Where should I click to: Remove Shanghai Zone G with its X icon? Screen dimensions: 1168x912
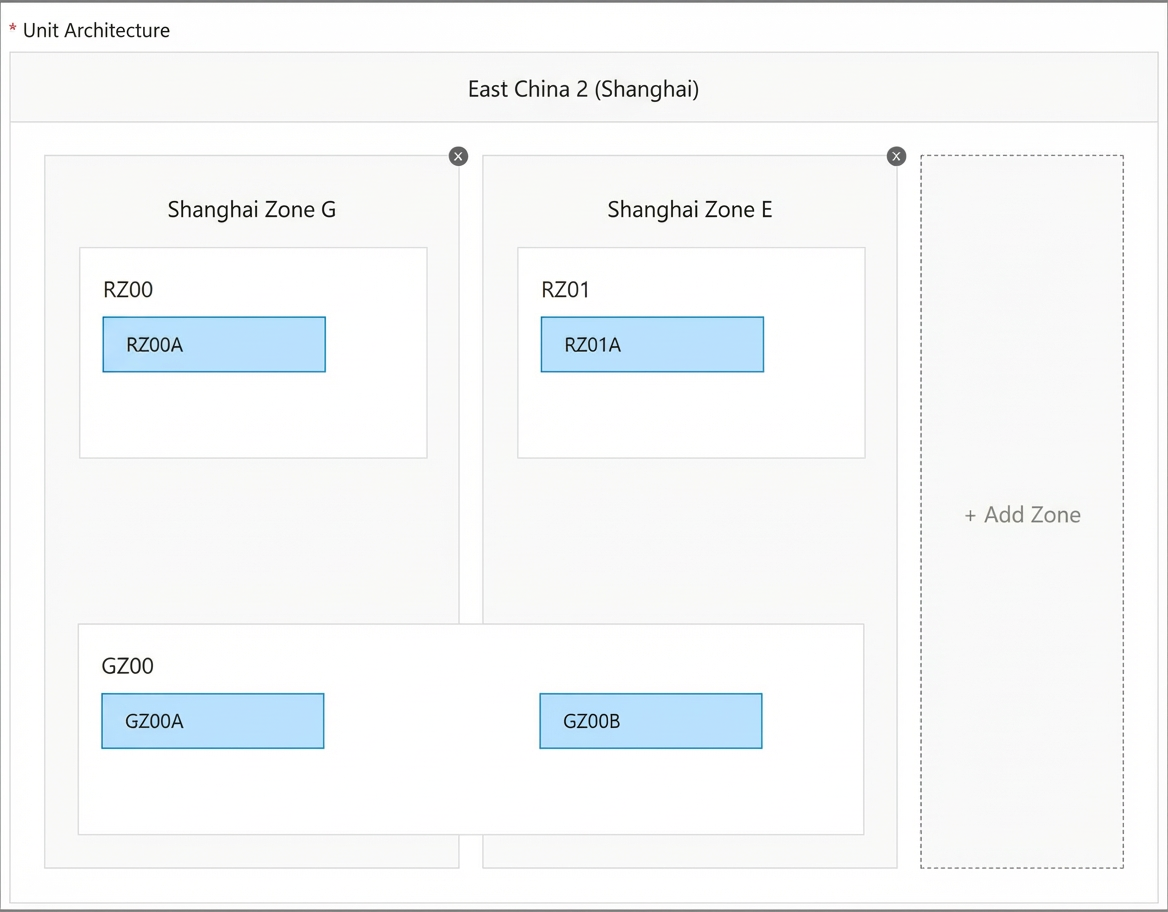click(459, 156)
